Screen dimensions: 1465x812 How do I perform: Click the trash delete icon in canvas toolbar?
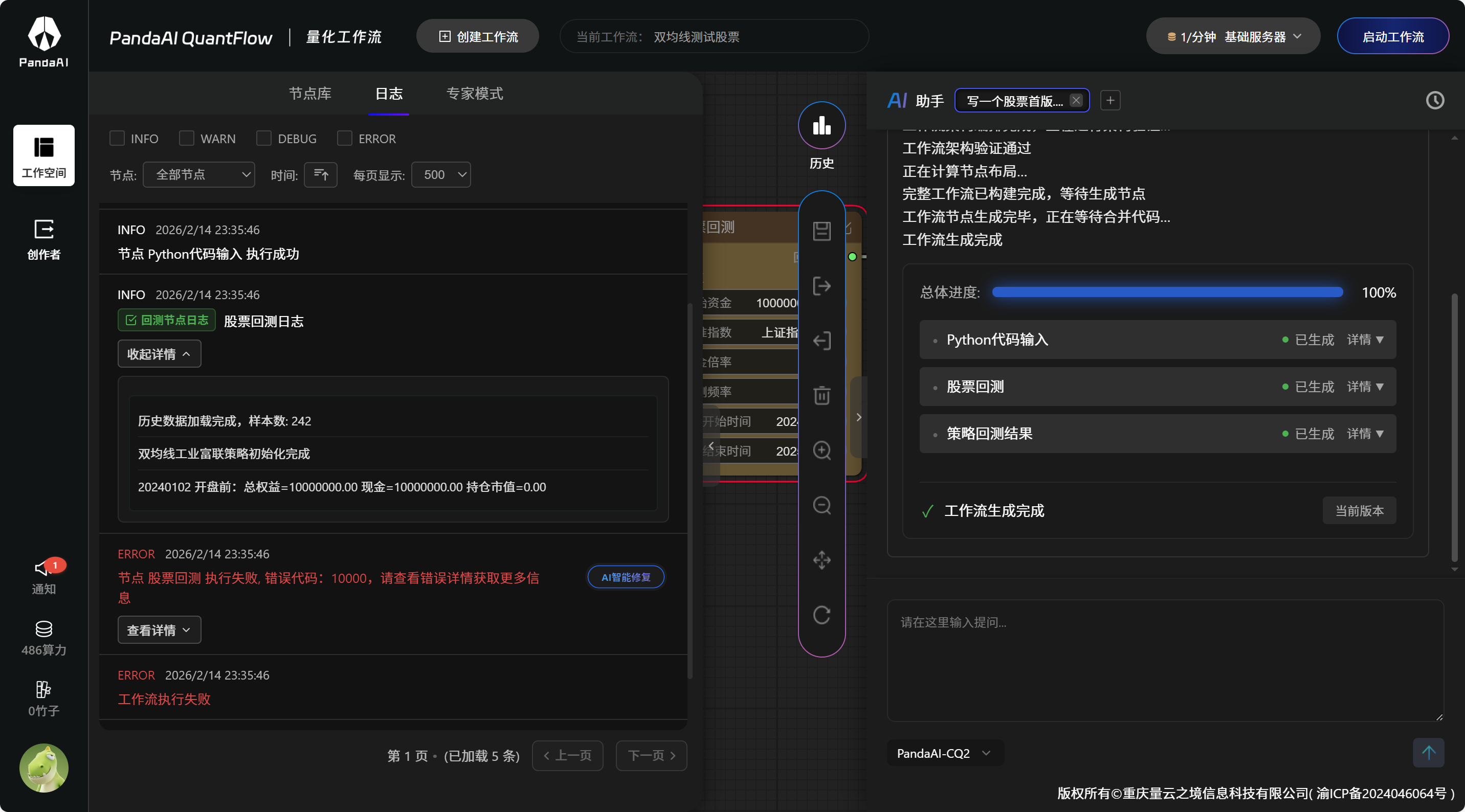[822, 395]
